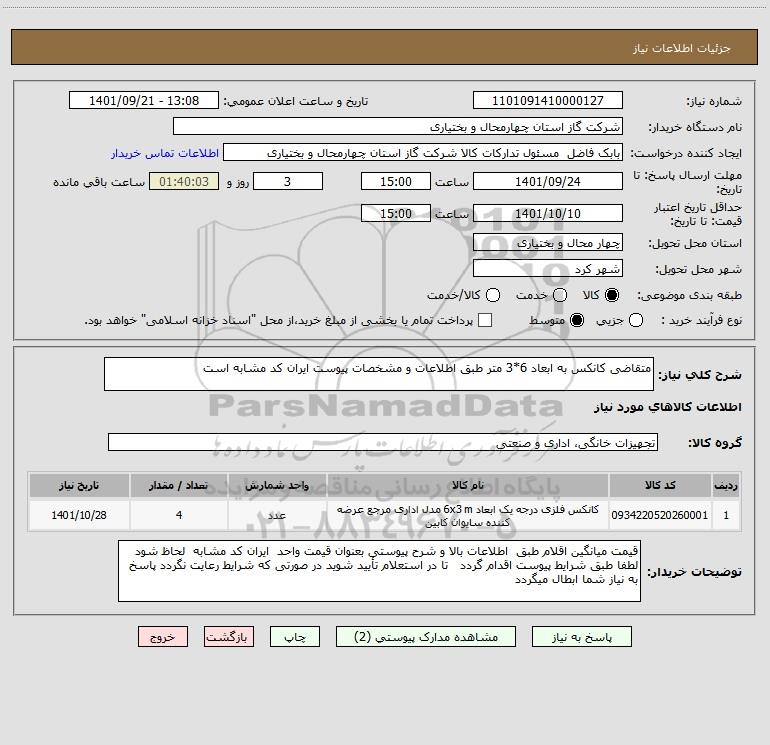Click the پاسخ به نیاز button
Viewport: 770px width, 745px height.
(x=581, y=637)
